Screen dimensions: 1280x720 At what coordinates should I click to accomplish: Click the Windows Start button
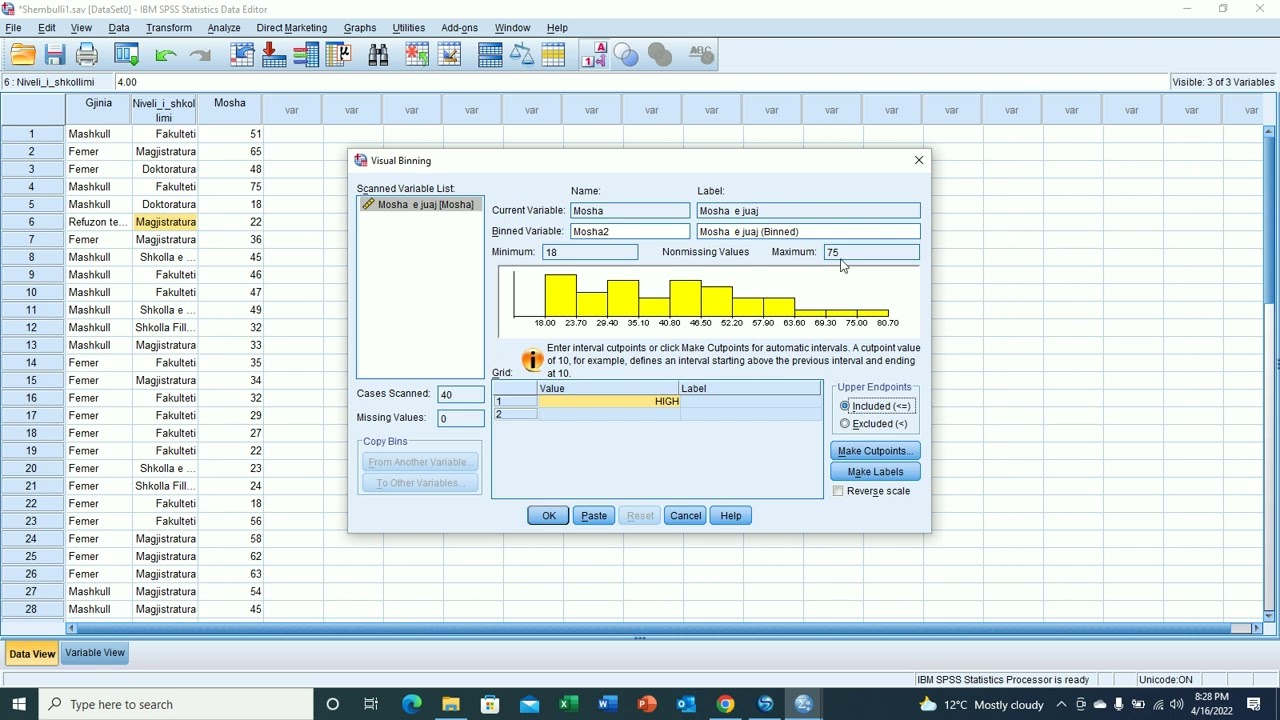(x=19, y=704)
